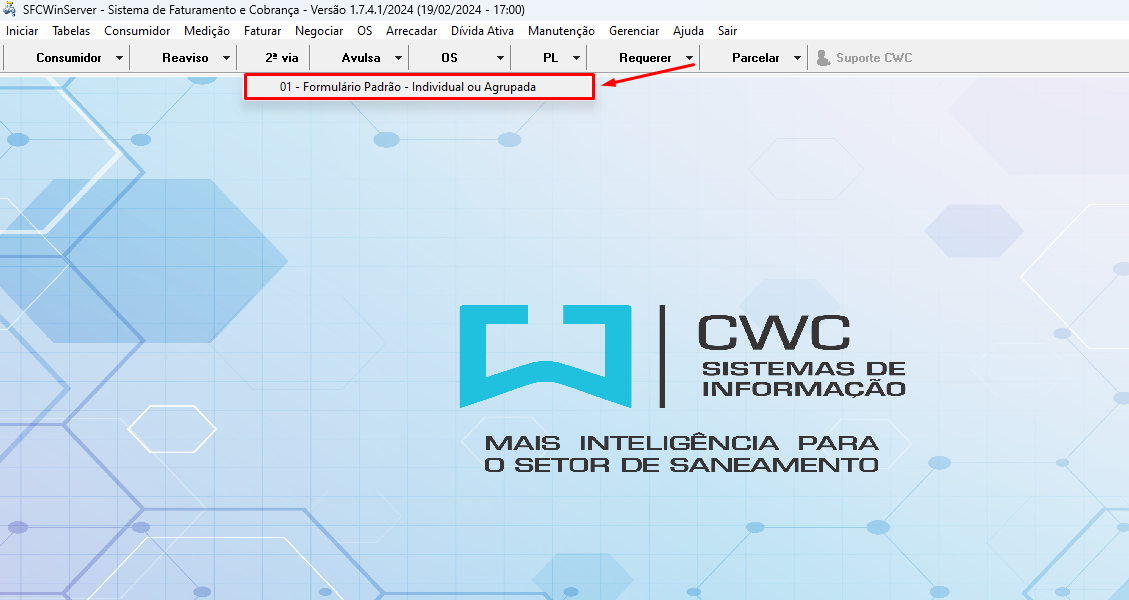Expand the Avulsa dropdown arrow
The image size is (1129, 600).
pos(398,58)
